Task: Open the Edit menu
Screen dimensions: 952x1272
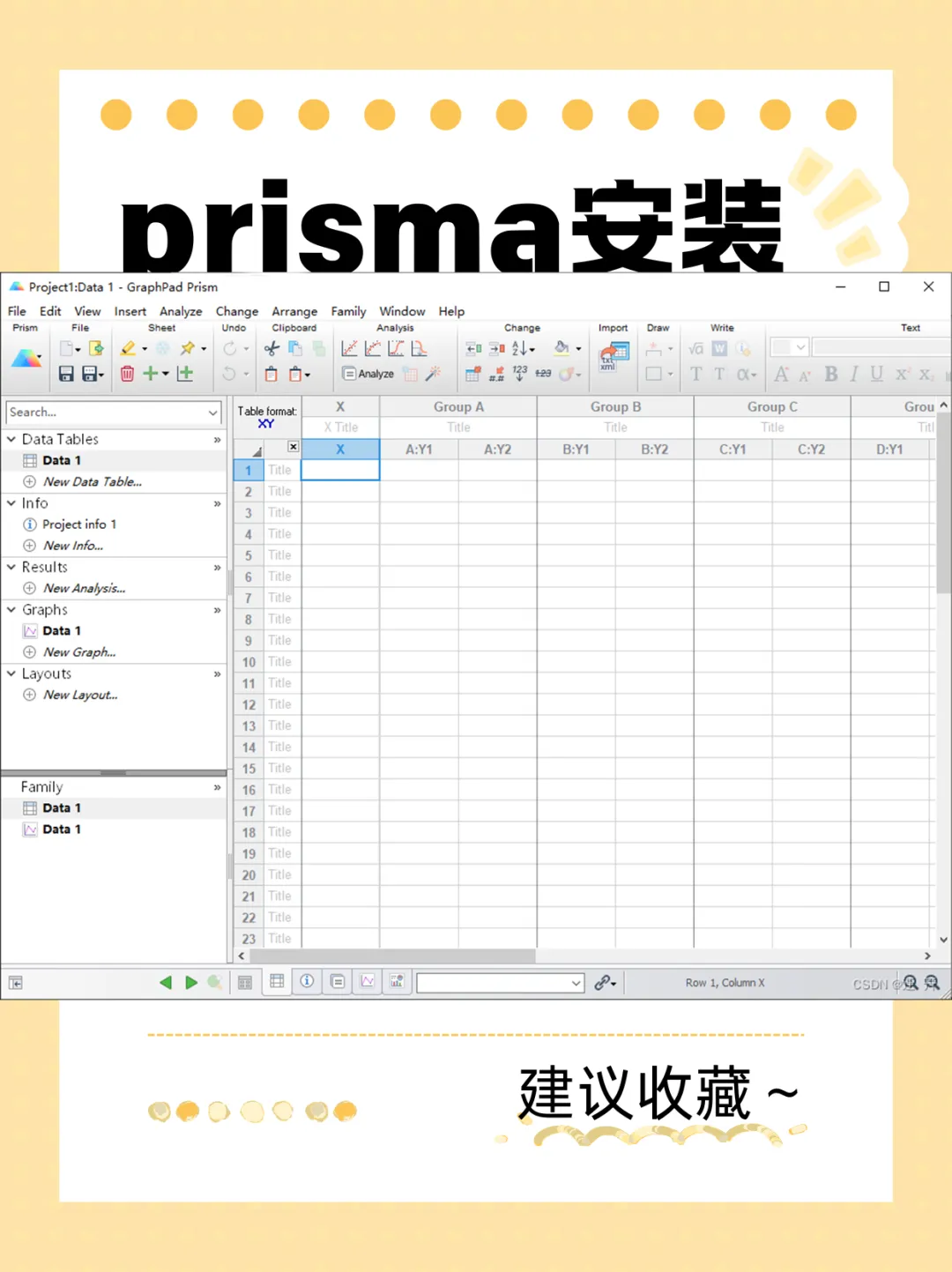Action: coord(50,311)
